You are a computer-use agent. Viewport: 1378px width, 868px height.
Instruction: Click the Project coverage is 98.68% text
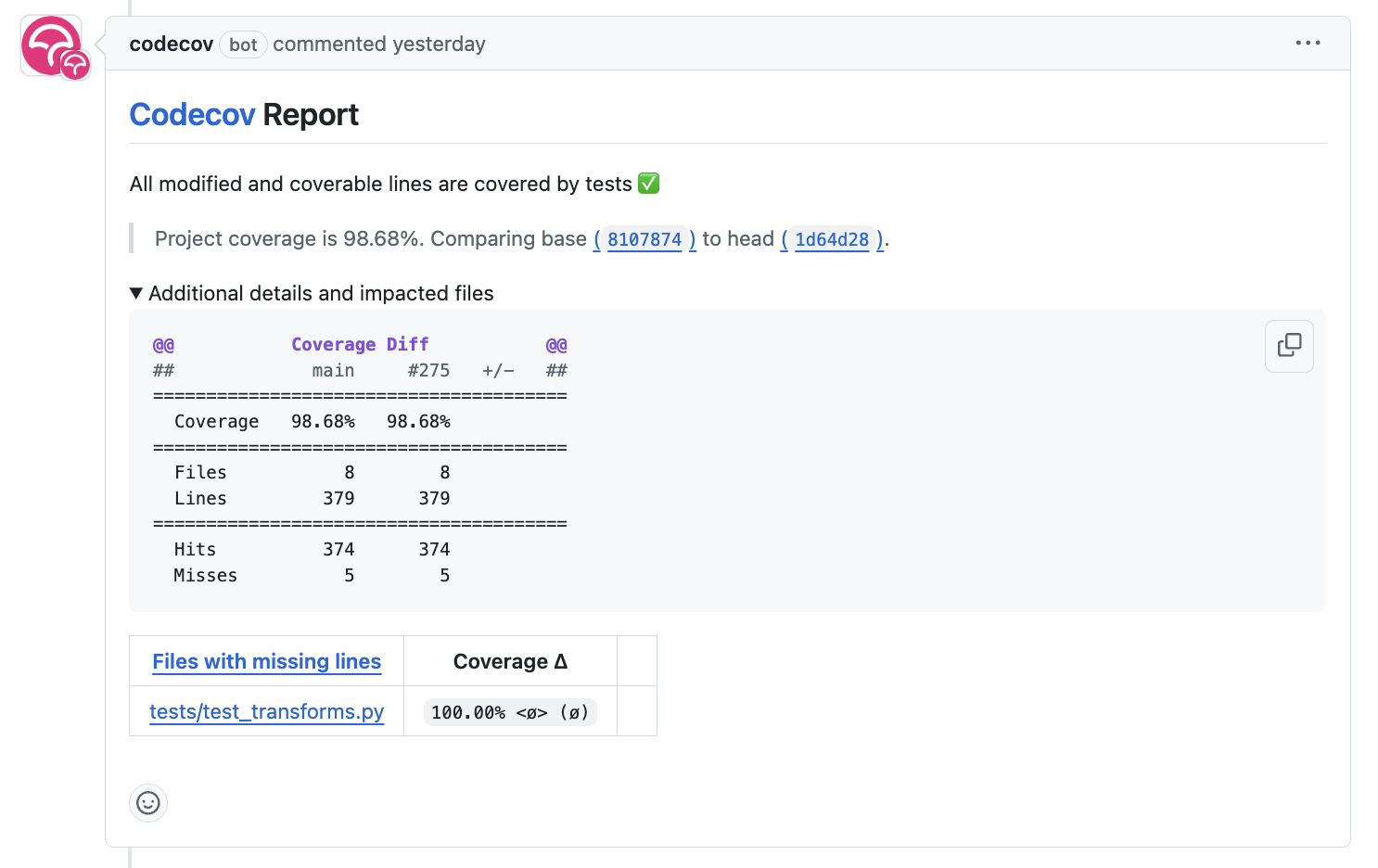[x=289, y=238]
